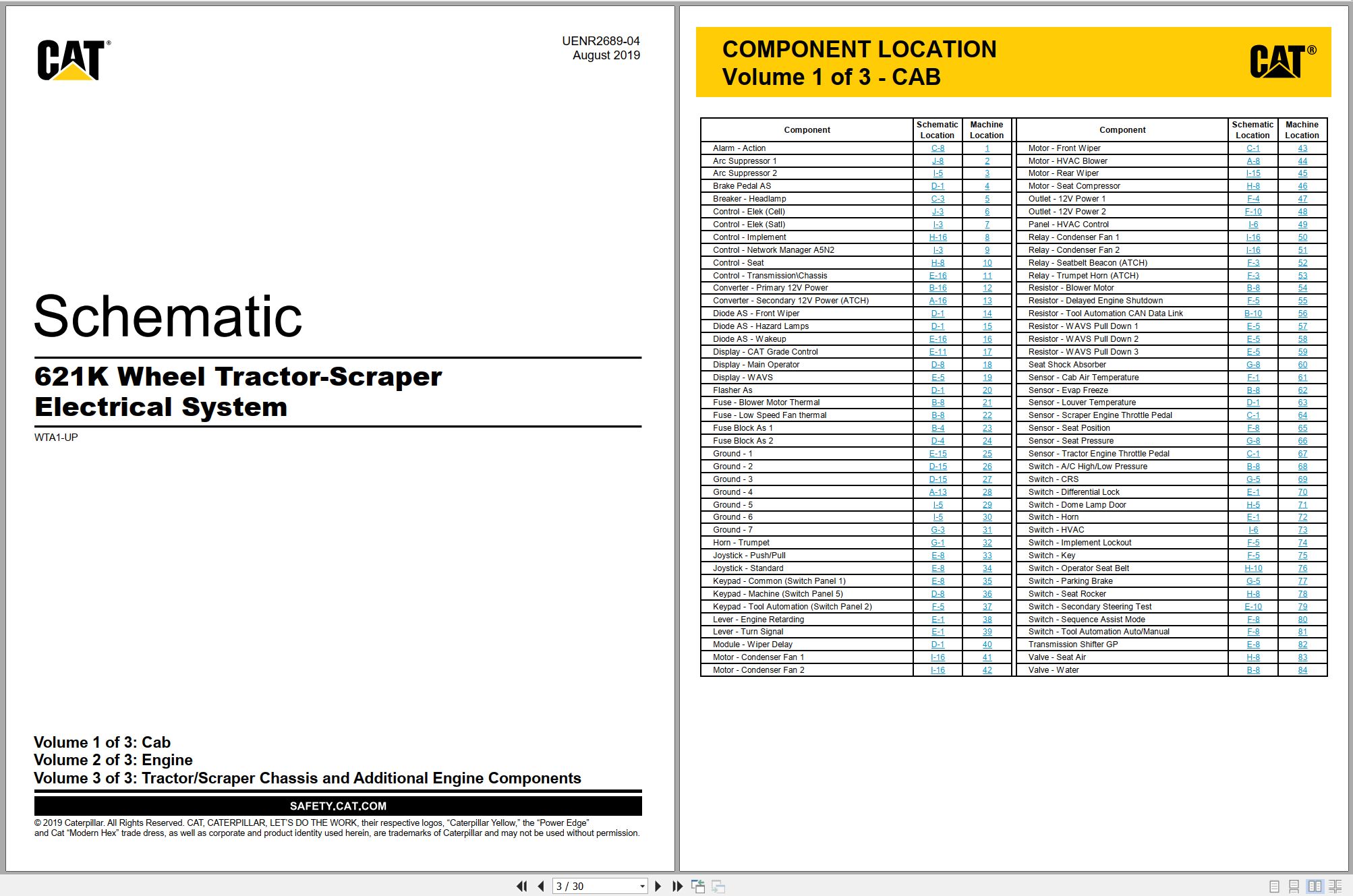1353x896 pixels.
Task: Open machine location link 32
Action: pyautogui.click(x=987, y=543)
